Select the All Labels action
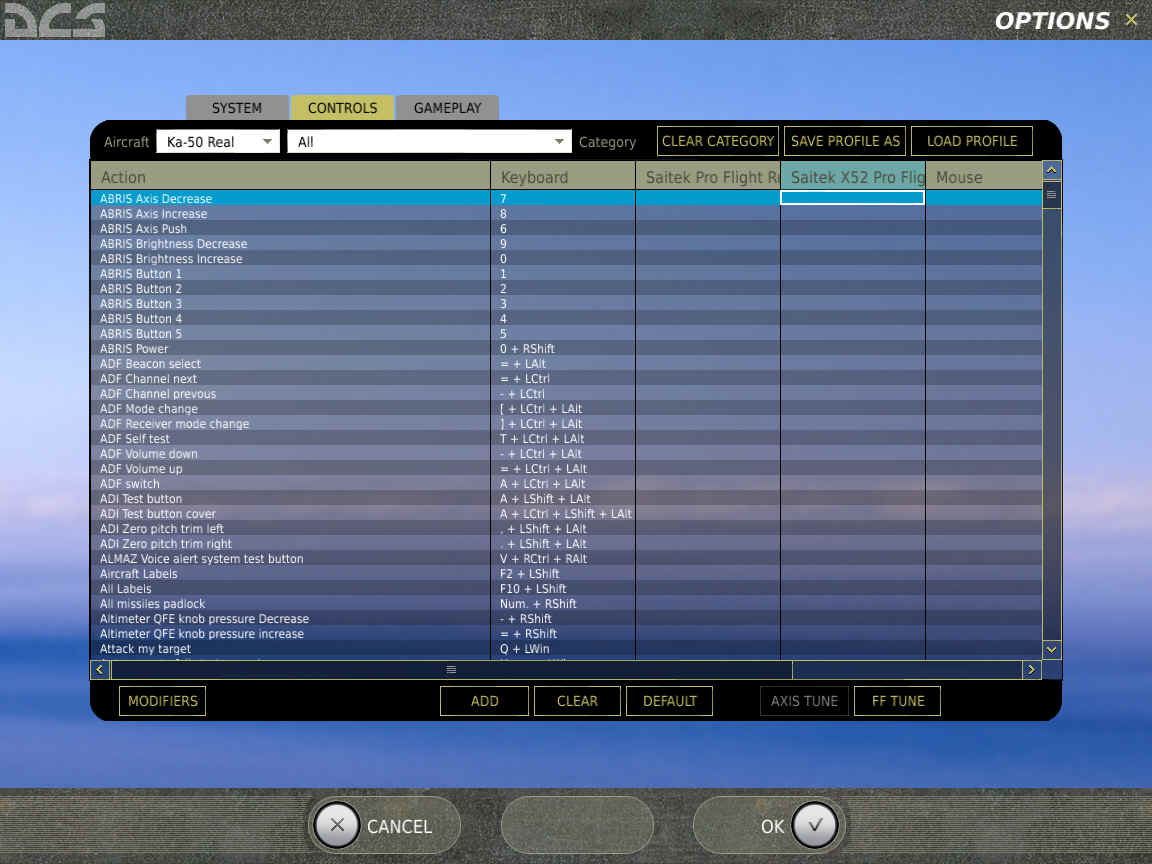 click(126, 588)
